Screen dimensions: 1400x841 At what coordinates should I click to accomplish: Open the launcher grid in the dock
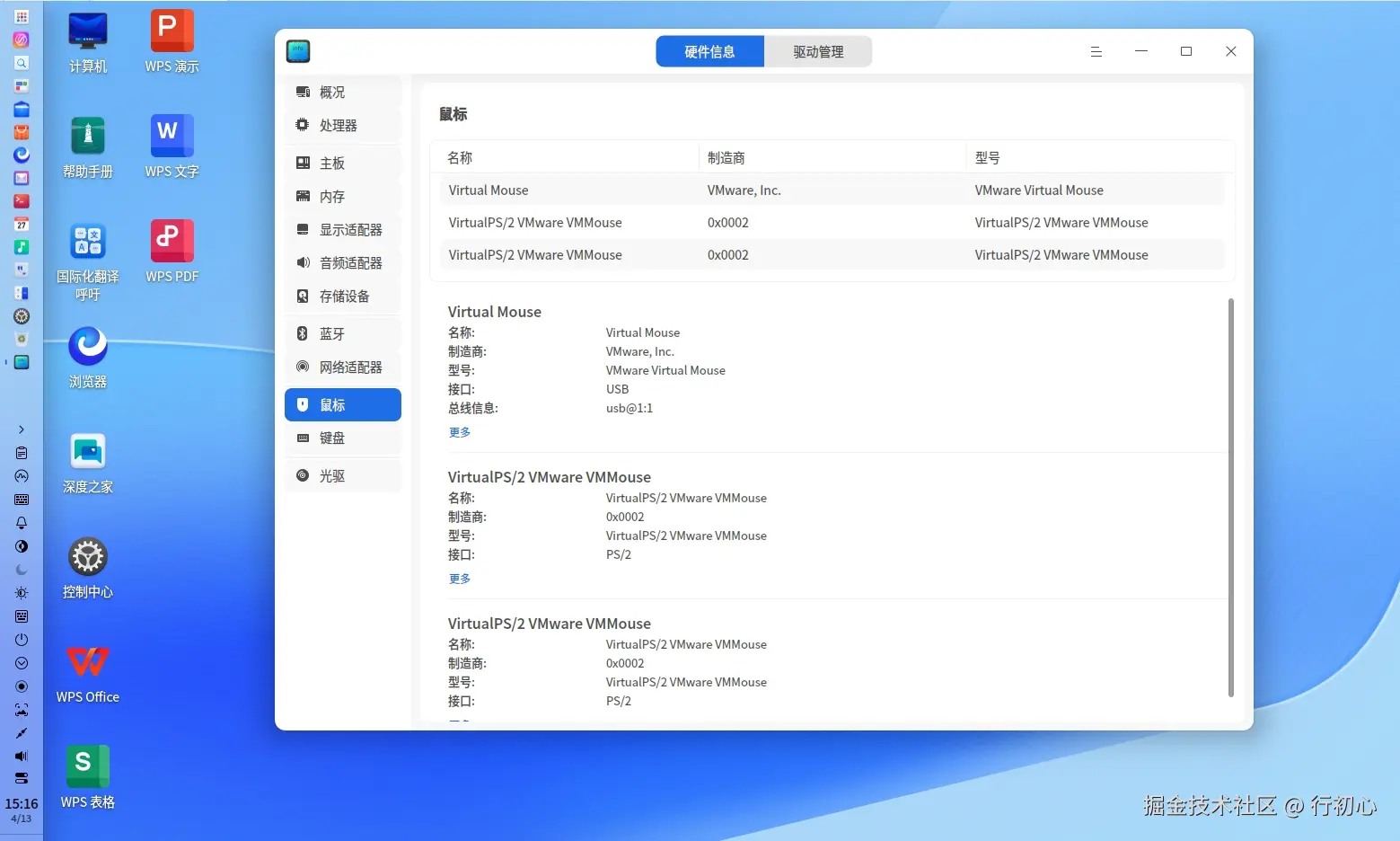[x=22, y=16]
